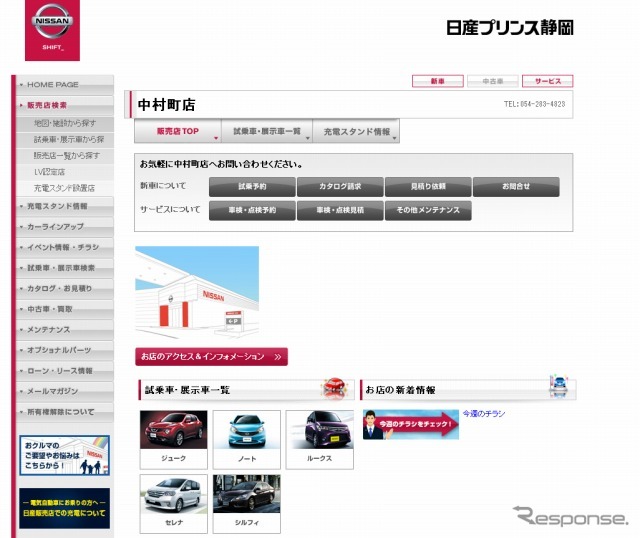Select the 充電スタンド情報 tab
The height and width of the screenshot is (538, 640).
pyautogui.click(x=356, y=131)
